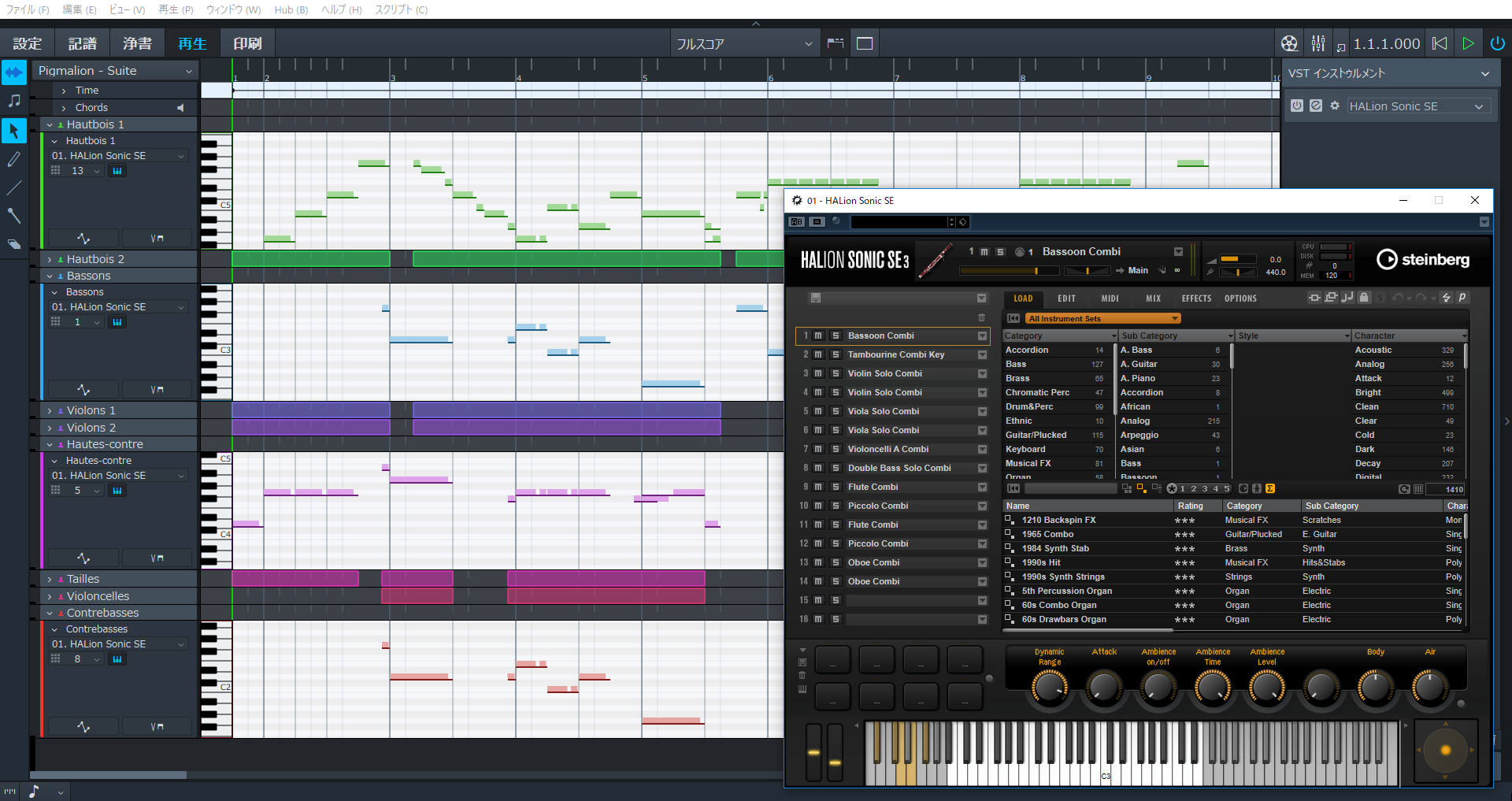Screen dimensions: 1512x801
Task: Select the arrow selection tool in left toolbox
Action: point(14,131)
